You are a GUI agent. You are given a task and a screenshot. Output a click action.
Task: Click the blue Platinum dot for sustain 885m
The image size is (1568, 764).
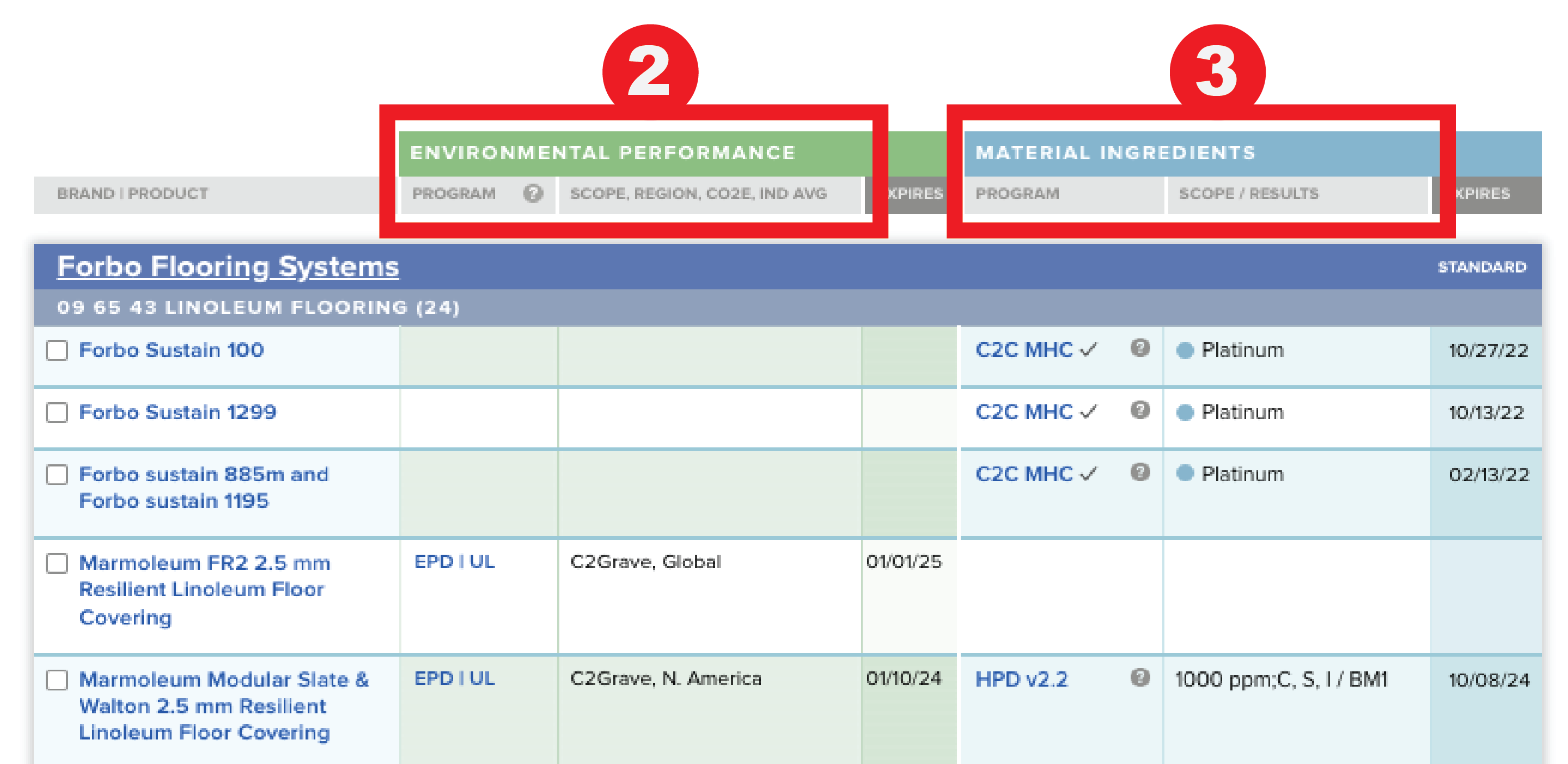click(x=1185, y=473)
